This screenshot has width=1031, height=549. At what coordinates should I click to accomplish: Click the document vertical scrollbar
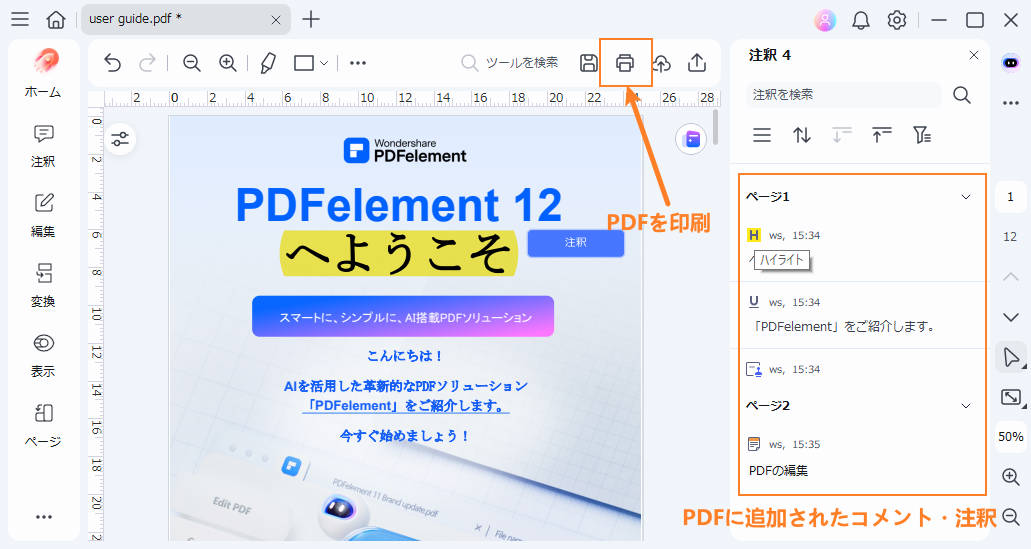pyautogui.click(x=715, y=126)
